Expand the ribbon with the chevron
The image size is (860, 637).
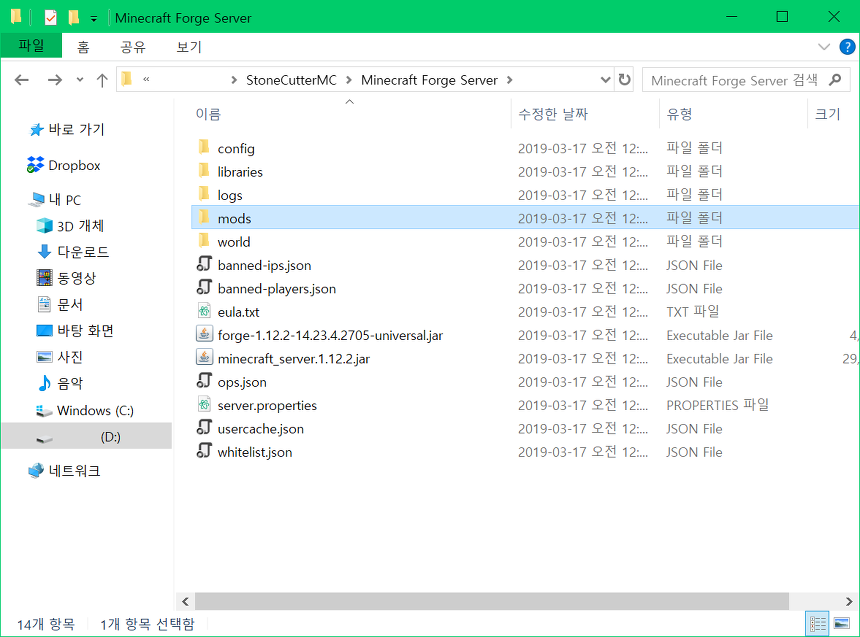click(824, 47)
